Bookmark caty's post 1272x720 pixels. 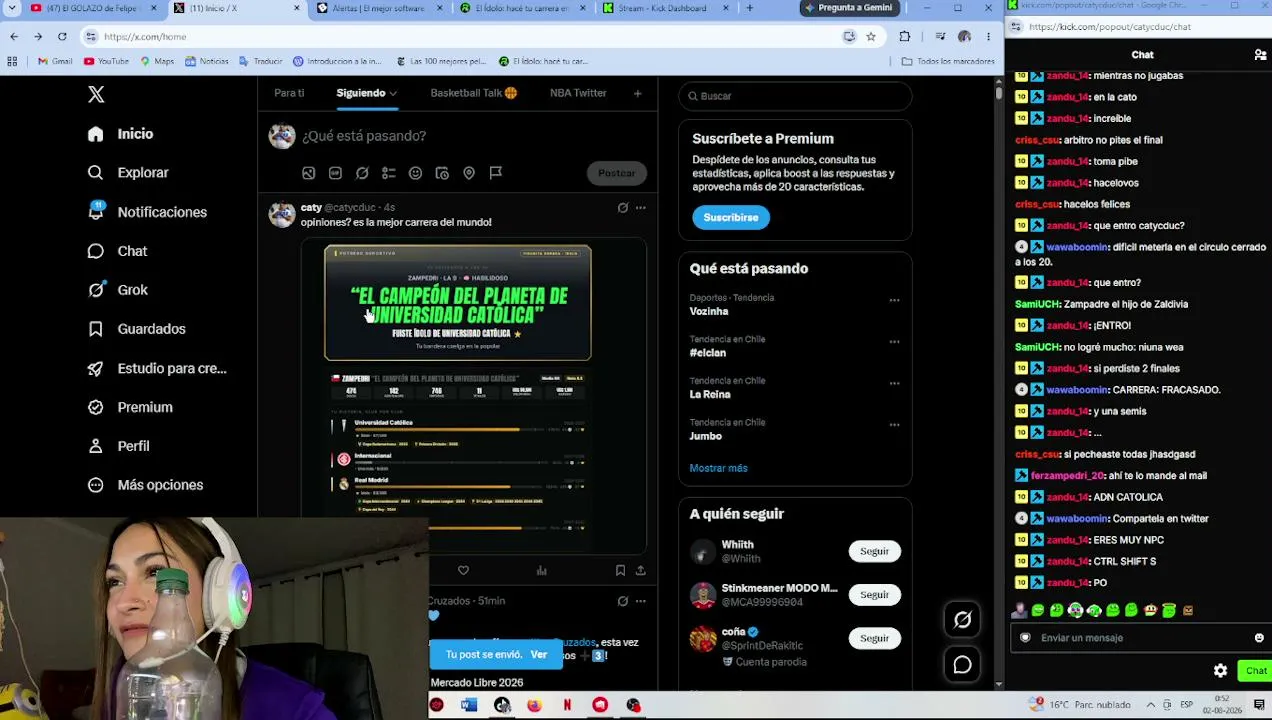[620, 570]
